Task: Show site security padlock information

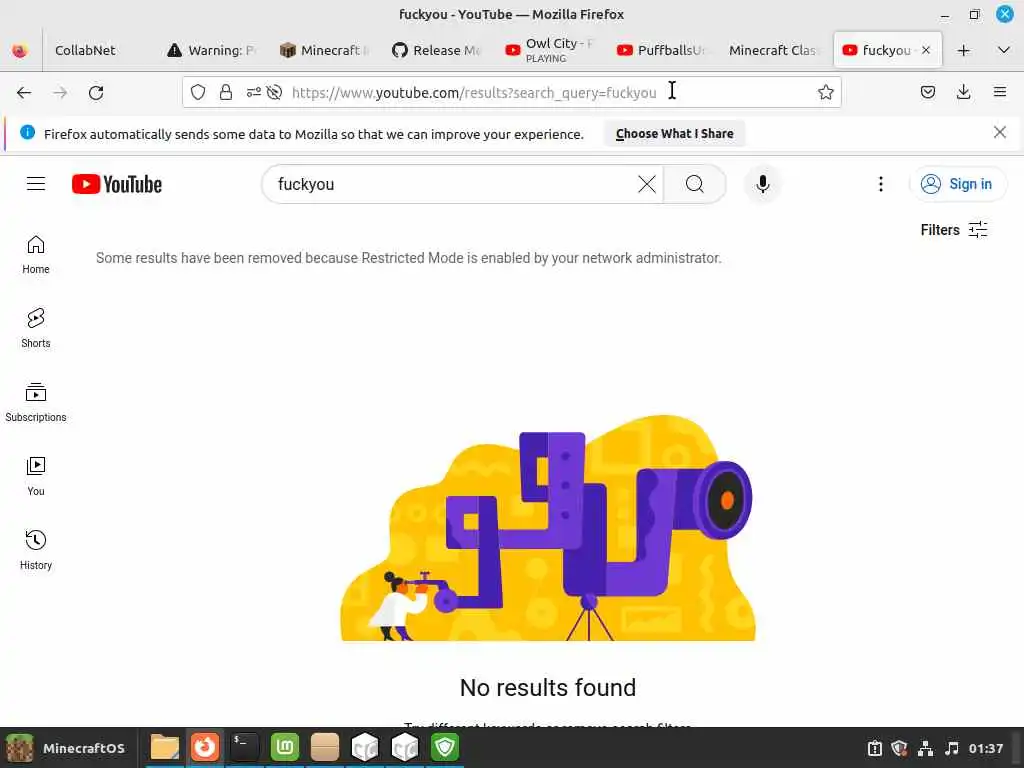Action: (226, 92)
